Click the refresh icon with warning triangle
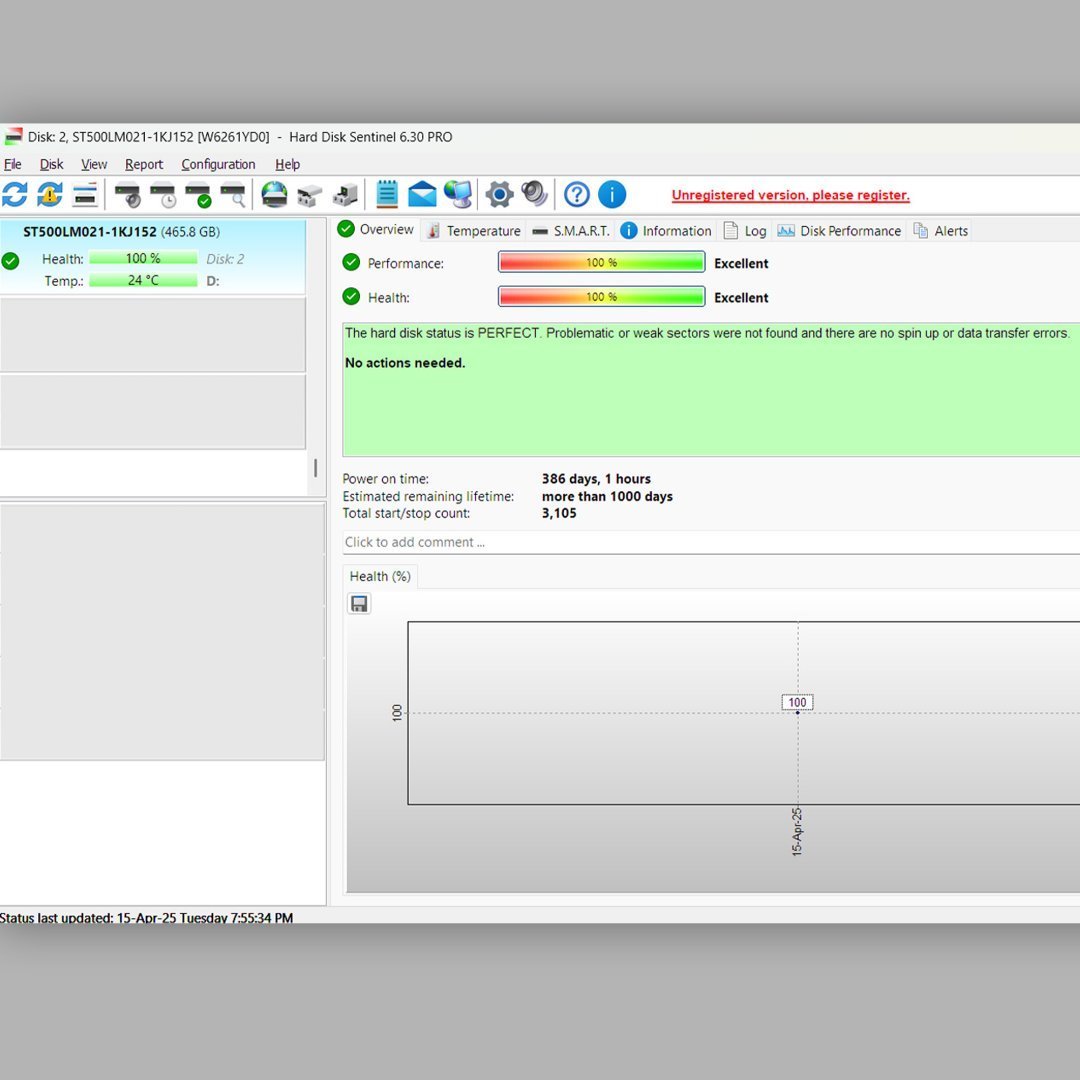1080x1080 pixels. click(x=50, y=194)
